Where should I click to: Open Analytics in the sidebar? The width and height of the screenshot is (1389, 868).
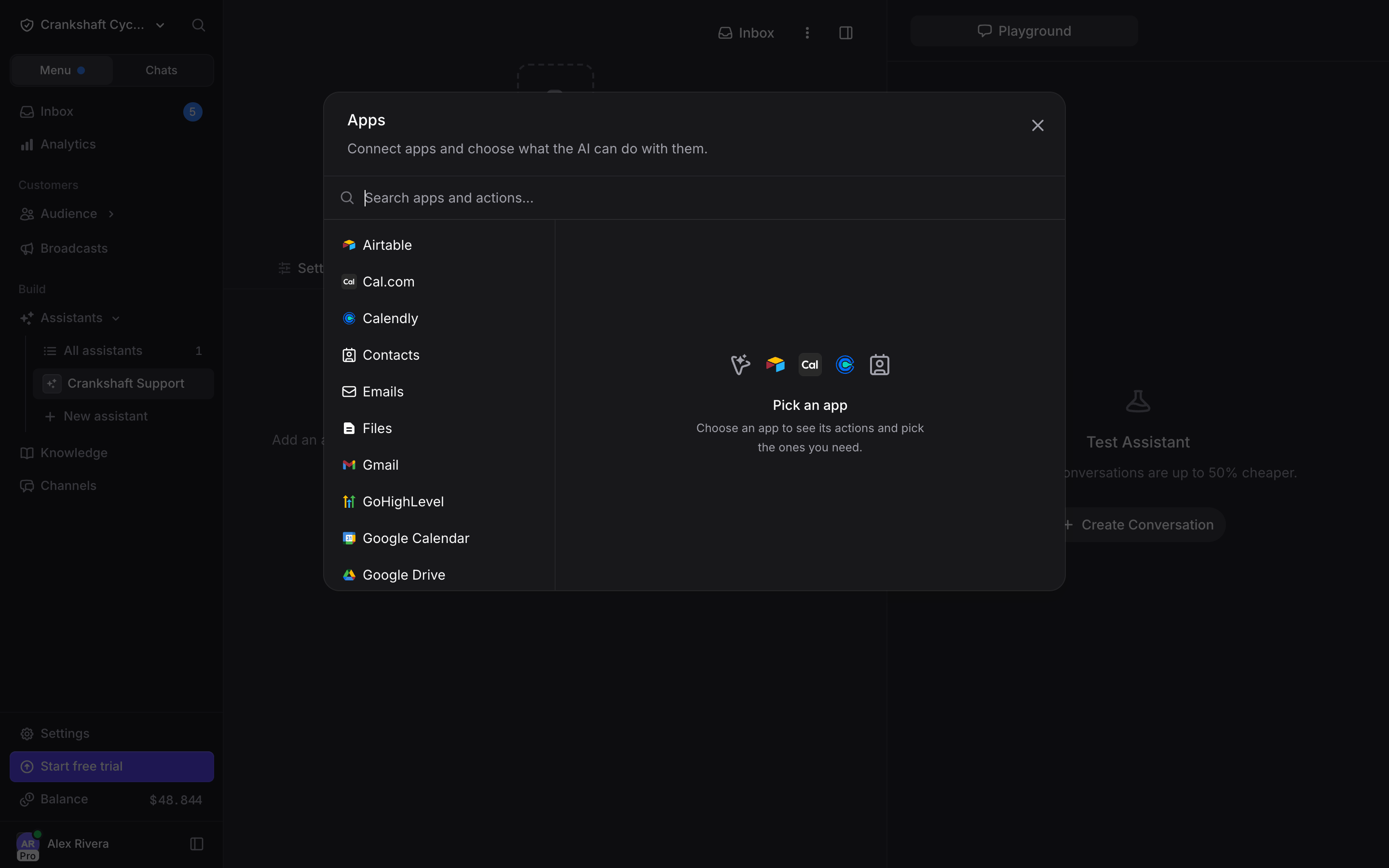(x=111, y=145)
